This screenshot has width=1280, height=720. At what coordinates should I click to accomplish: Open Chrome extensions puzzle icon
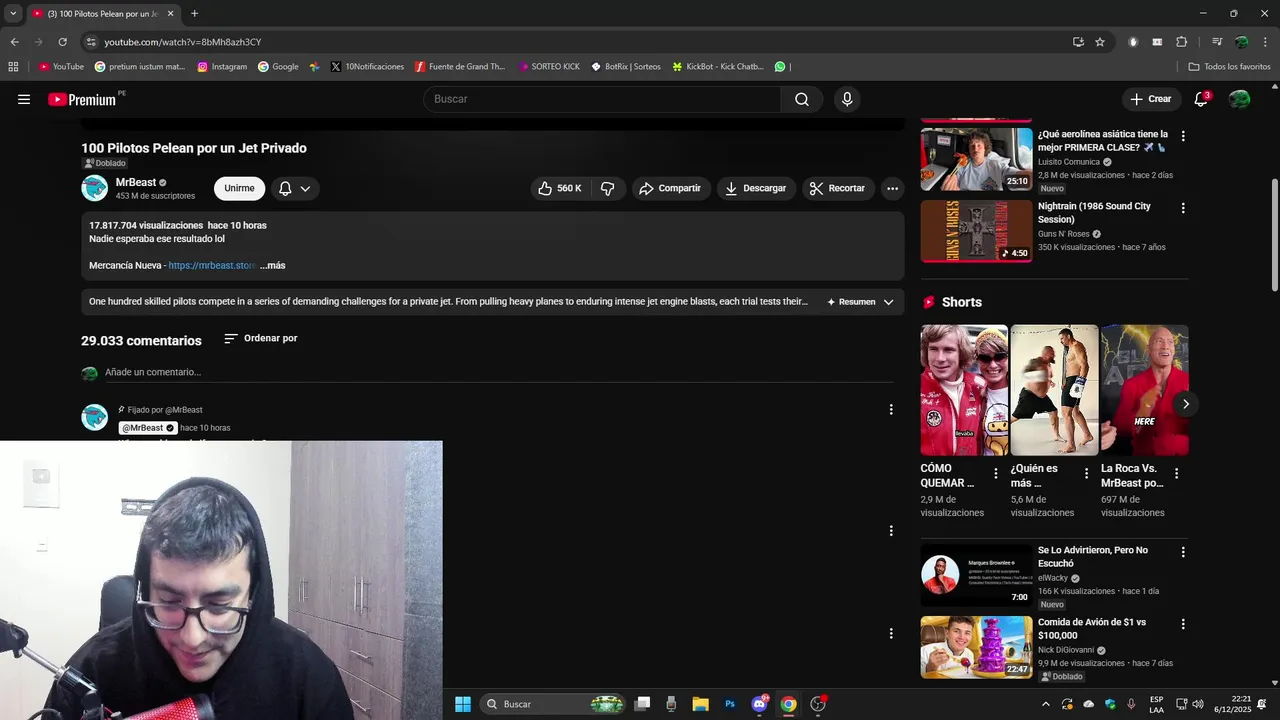tap(1181, 42)
